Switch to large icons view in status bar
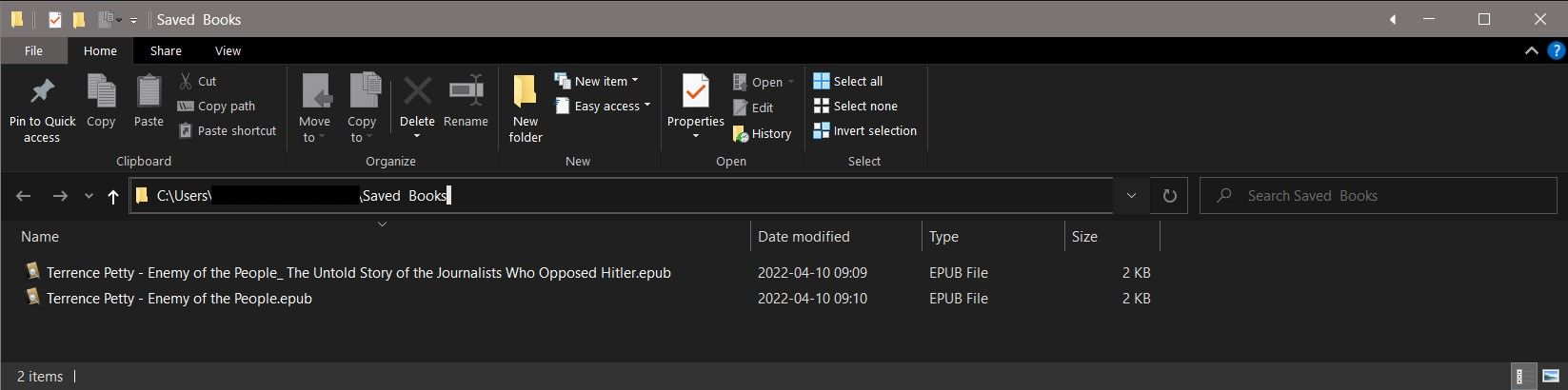This screenshot has height=390, width=1568. pos(1554,377)
